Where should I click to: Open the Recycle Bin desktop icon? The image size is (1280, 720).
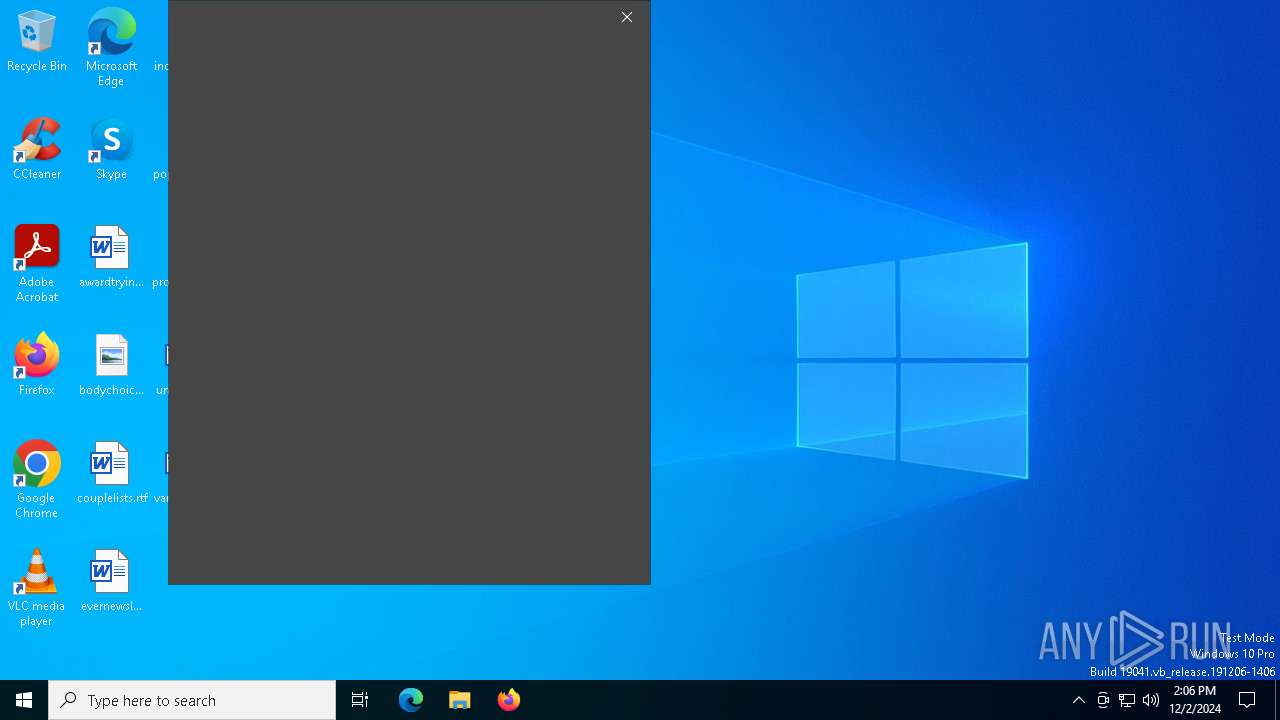[x=37, y=41]
